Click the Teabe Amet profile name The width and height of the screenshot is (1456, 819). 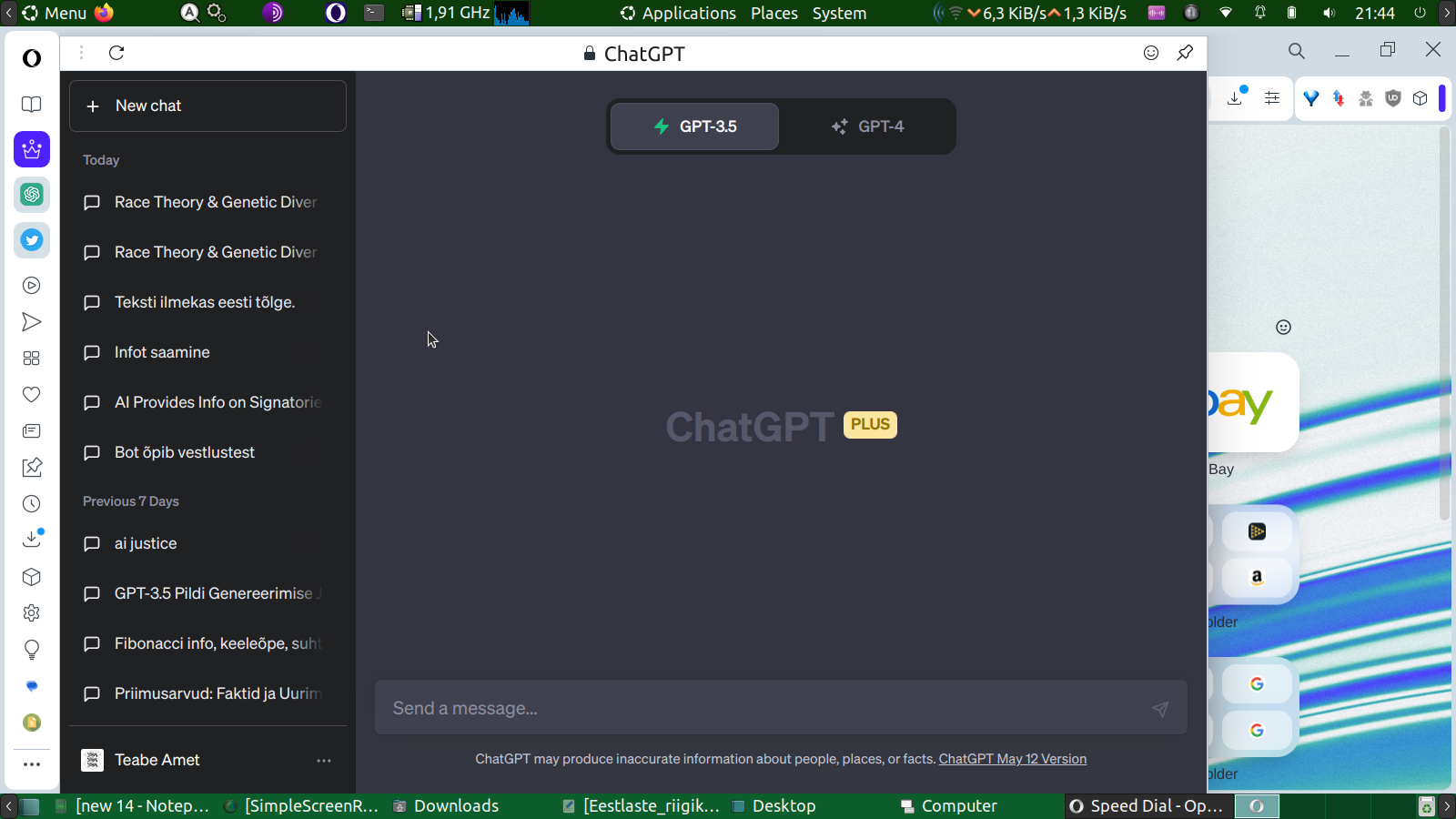coord(157,760)
